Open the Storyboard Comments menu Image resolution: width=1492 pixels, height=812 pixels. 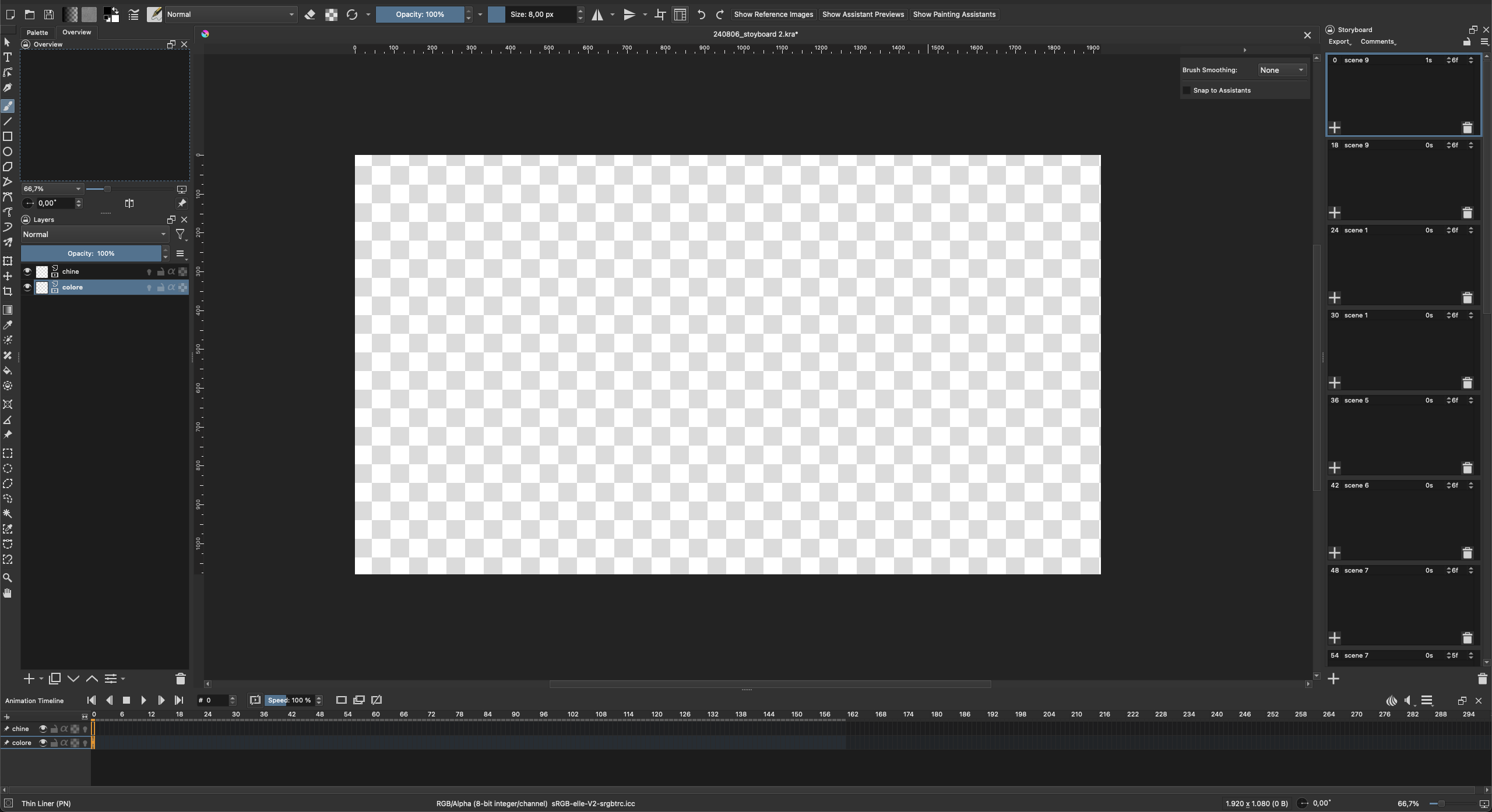(1378, 42)
